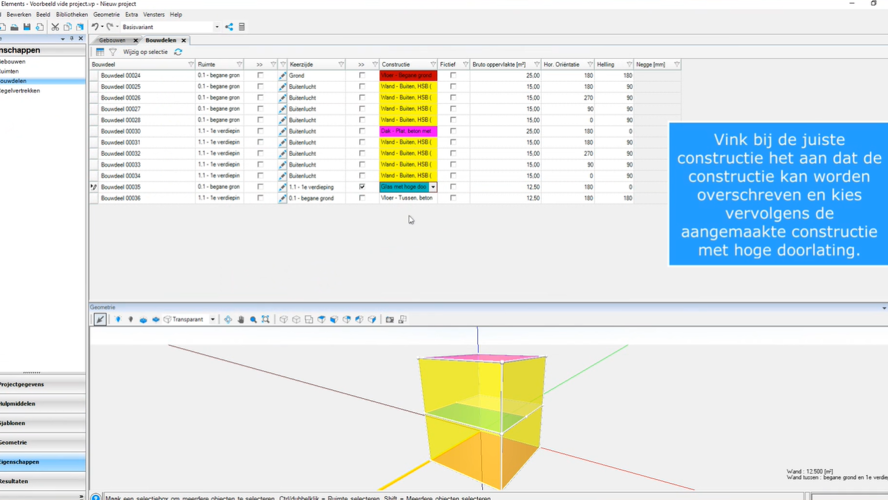Click the filter funnel icon in Bouwdelen toolbar
This screenshot has width=888, height=500.
[x=112, y=52]
